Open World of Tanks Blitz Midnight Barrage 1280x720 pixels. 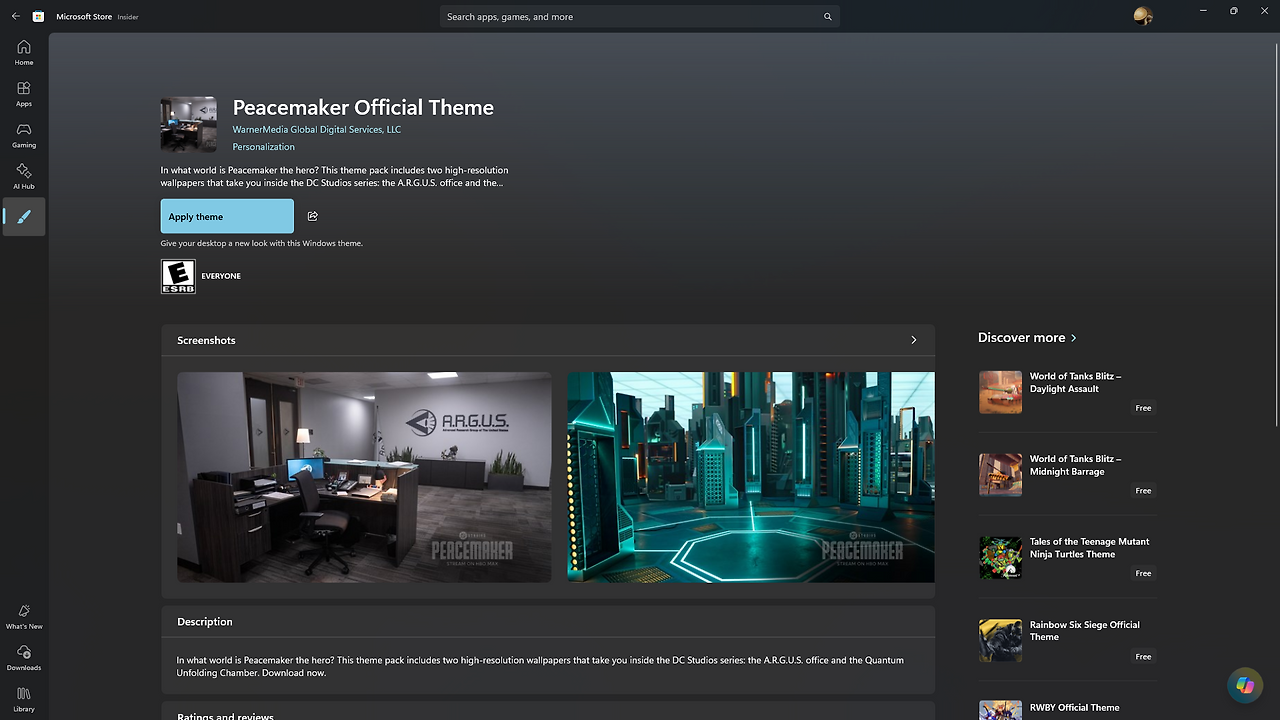coord(1067,475)
